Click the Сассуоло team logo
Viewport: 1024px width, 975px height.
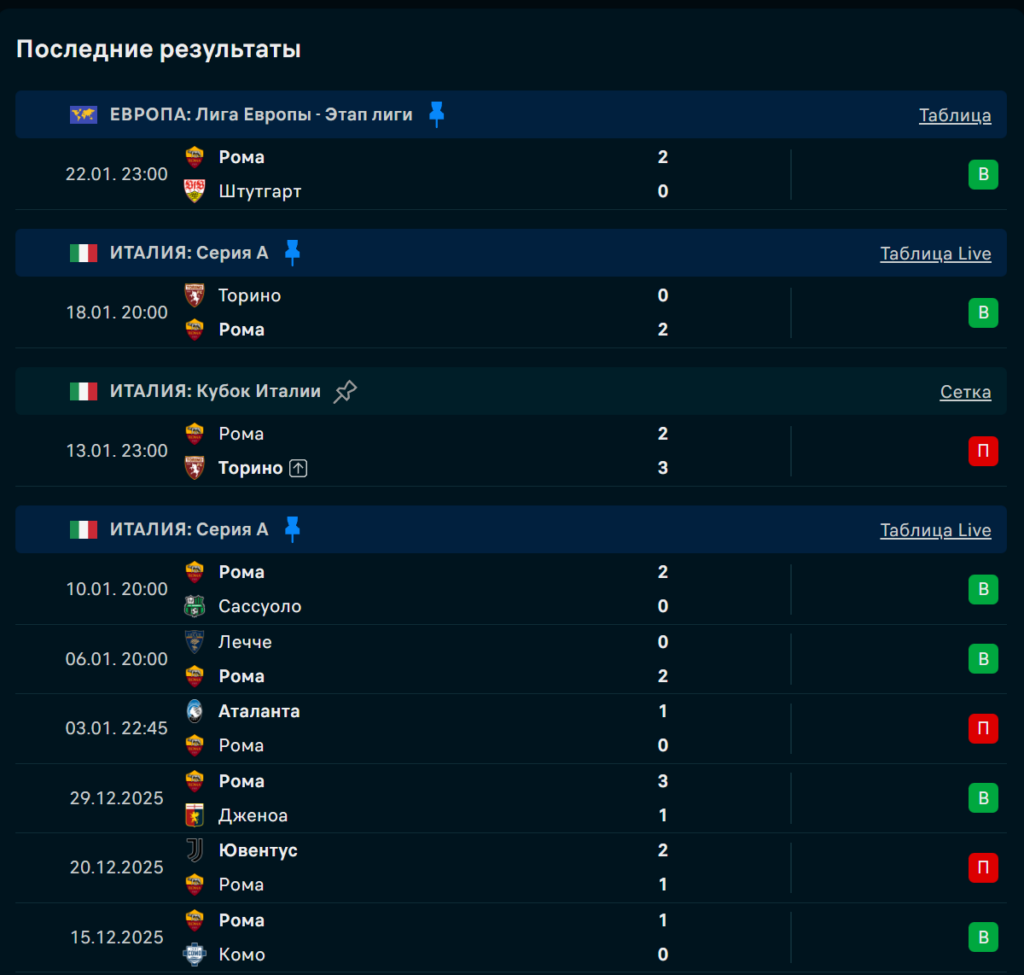coord(195,606)
